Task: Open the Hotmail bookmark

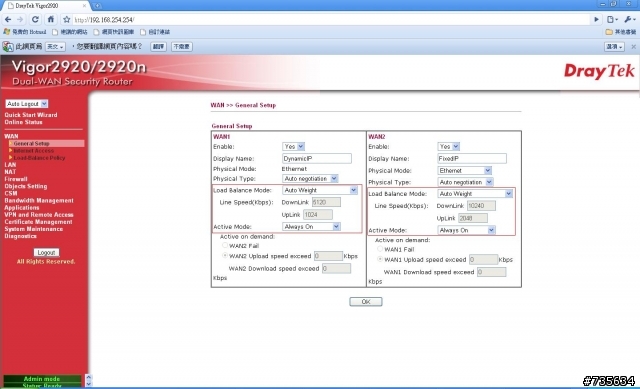Action: pyautogui.click(x=25, y=32)
